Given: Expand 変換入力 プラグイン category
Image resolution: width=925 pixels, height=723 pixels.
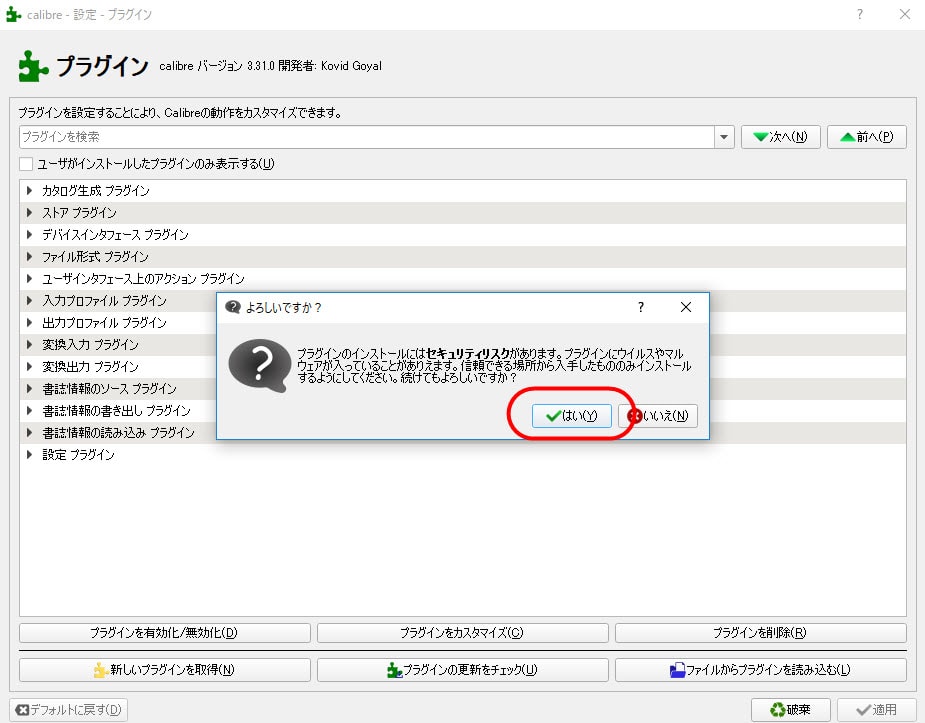Looking at the screenshot, I should [29, 344].
